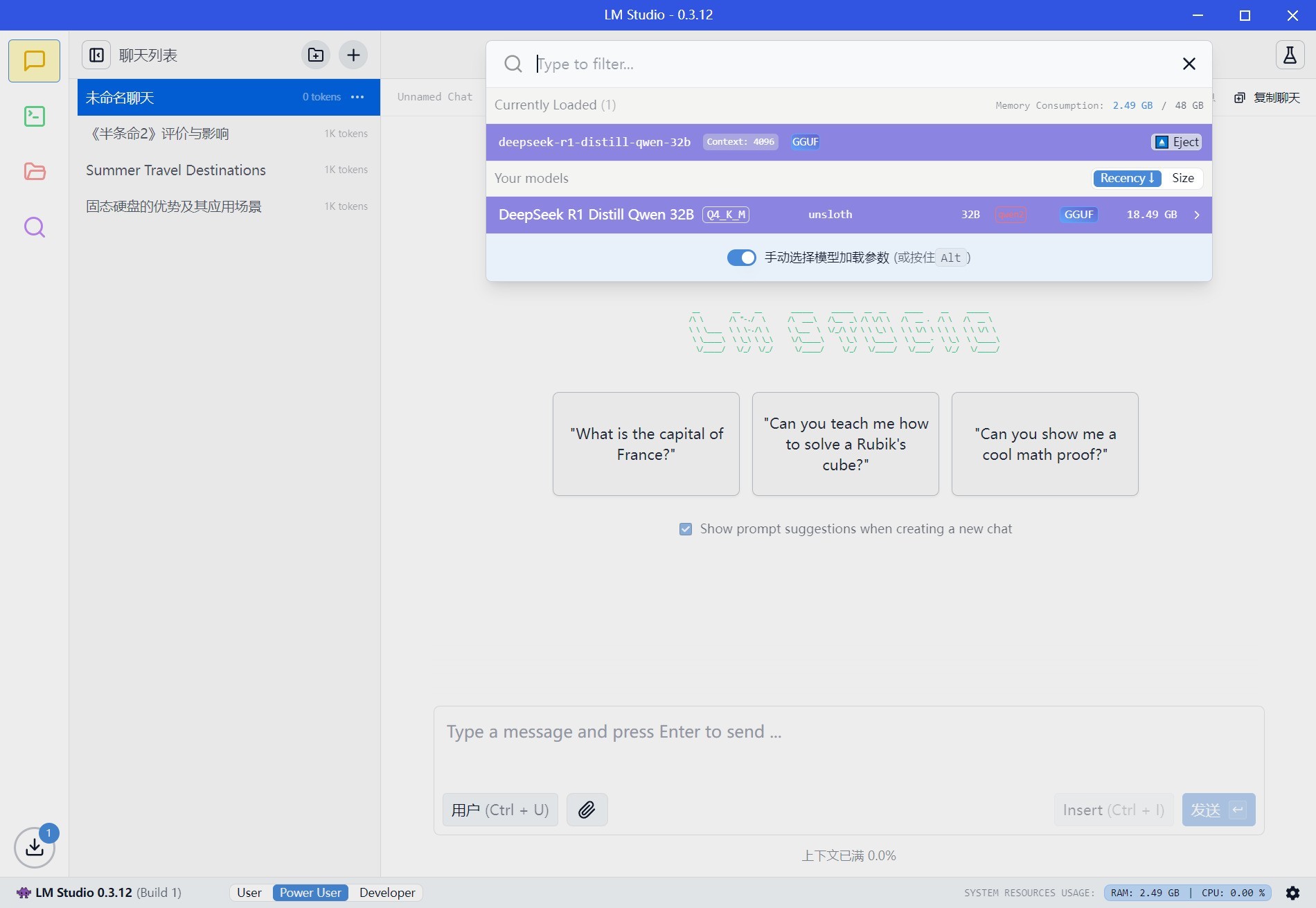Switch to Developer mode
This screenshot has height=908, width=1316.
(x=387, y=893)
